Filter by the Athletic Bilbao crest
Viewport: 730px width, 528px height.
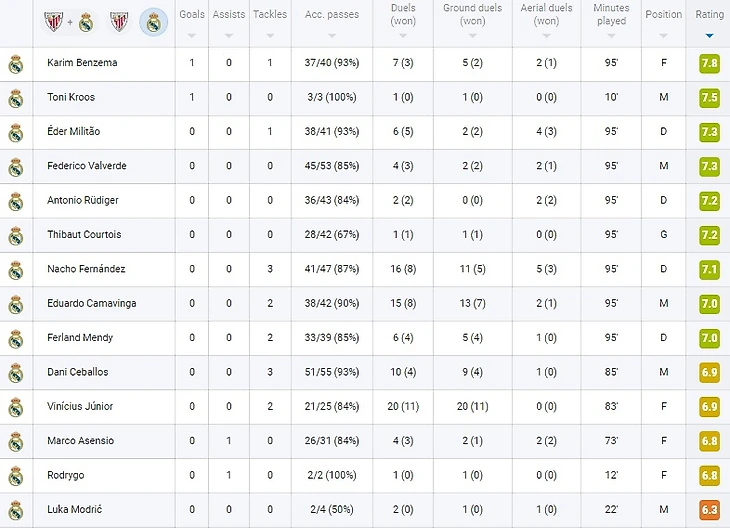(119, 22)
